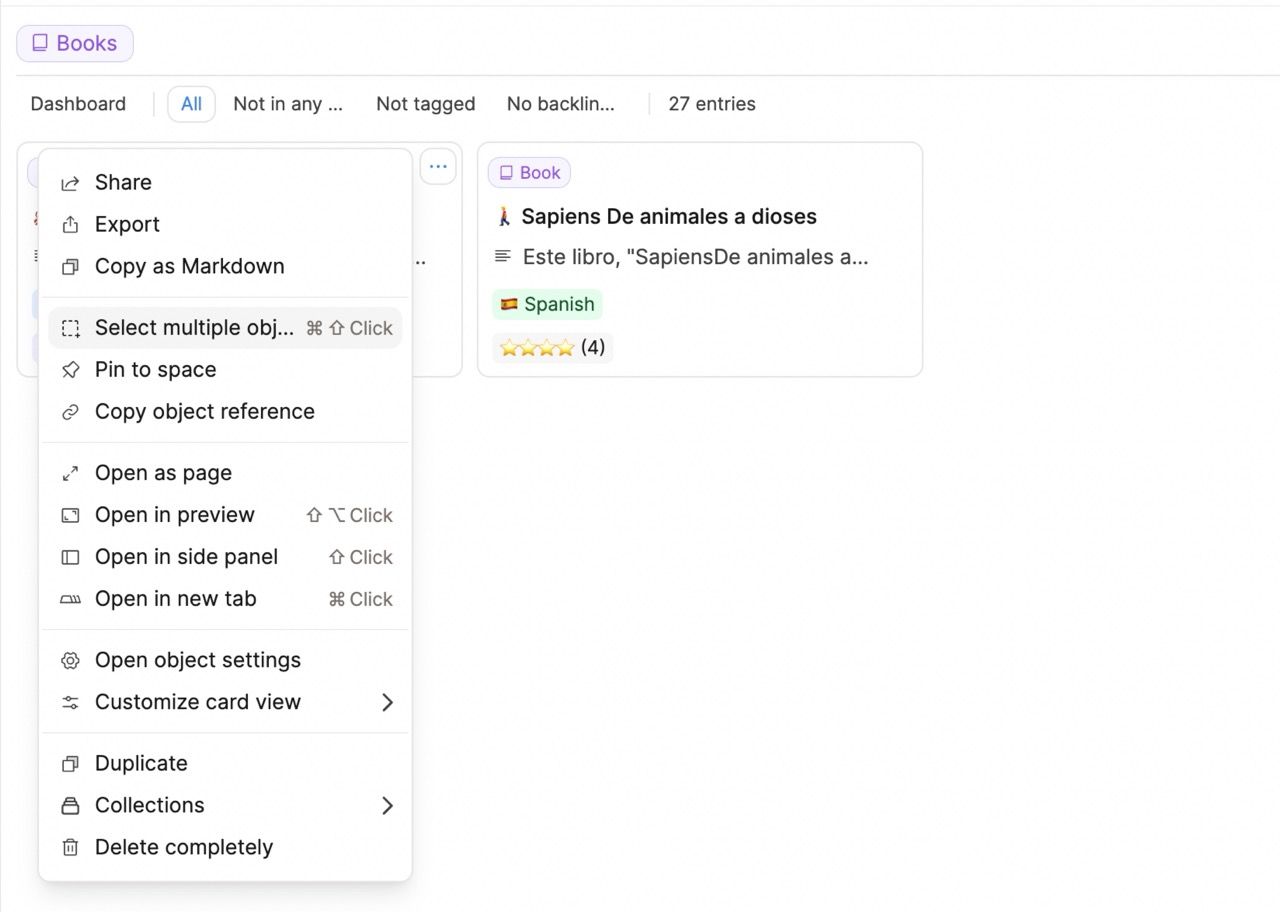Click the Books type tag
The width and height of the screenshot is (1280, 912).
coord(75,44)
